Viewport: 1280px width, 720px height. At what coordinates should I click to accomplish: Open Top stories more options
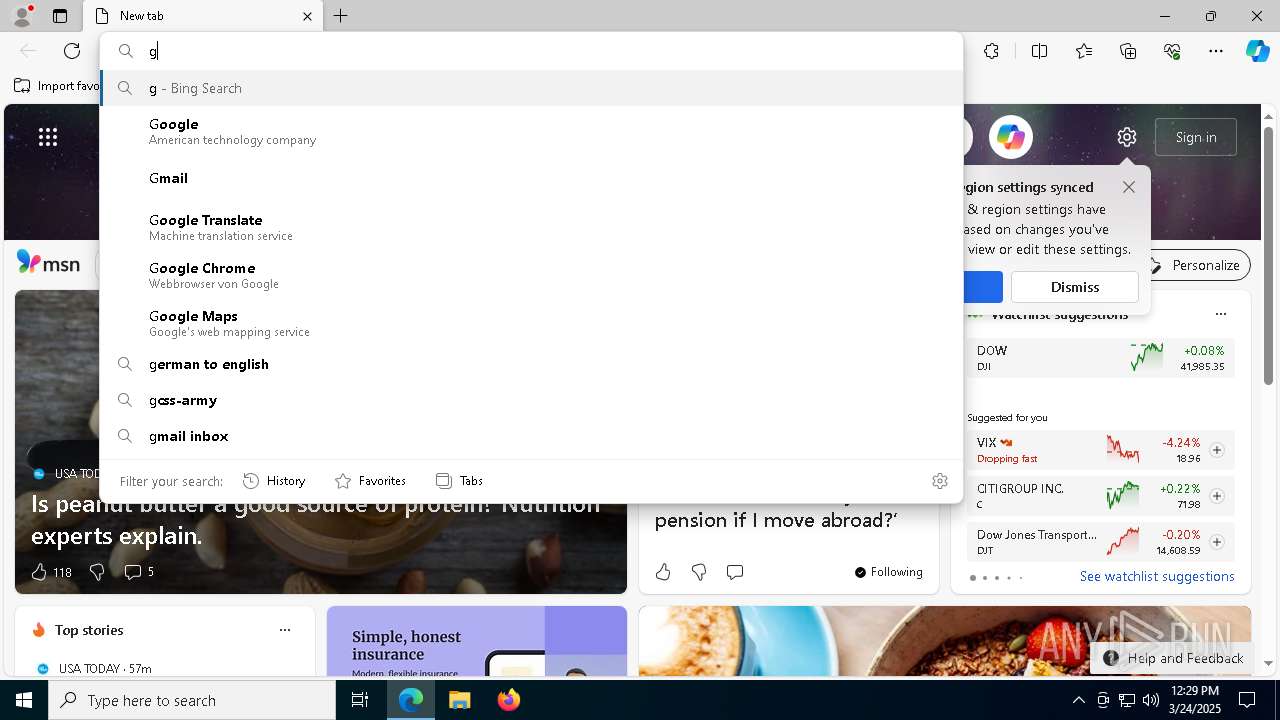tap(285, 630)
